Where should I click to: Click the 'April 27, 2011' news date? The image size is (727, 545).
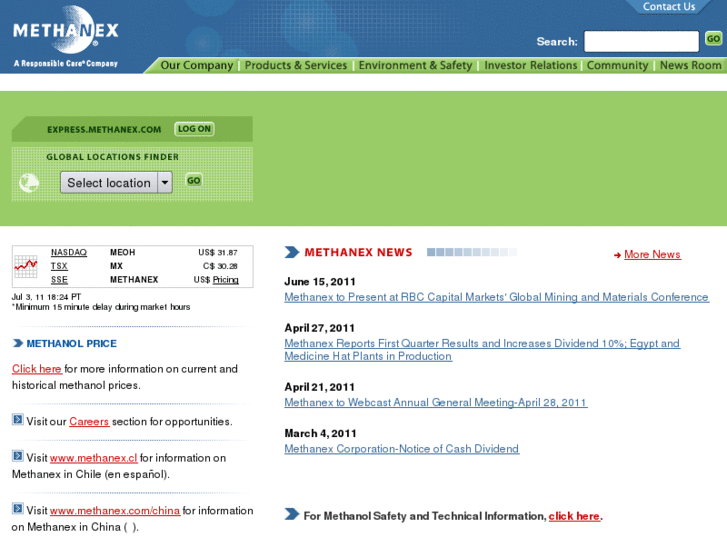coord(319,328)
